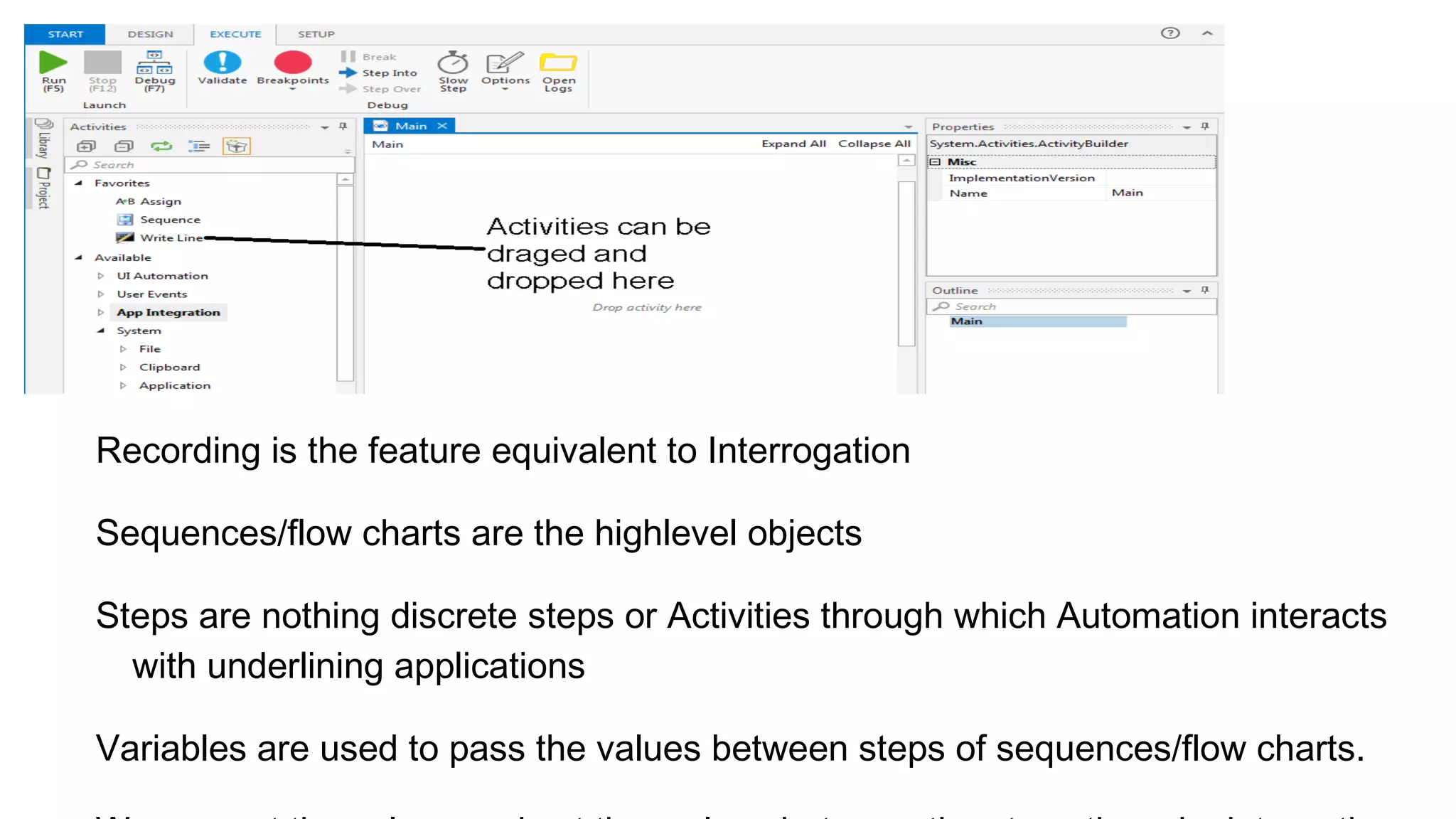Open the red Breakpoints button
This screenshot has height=819, width=1456.
pyautogui.click(x=293, y=70)
